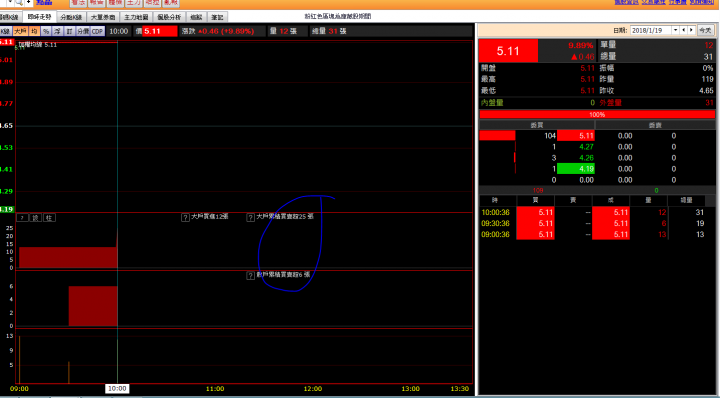The width and height of the screenshot is (720, 398).
Task: Click the large 5.11 price box
Action: tap(508, 51)
